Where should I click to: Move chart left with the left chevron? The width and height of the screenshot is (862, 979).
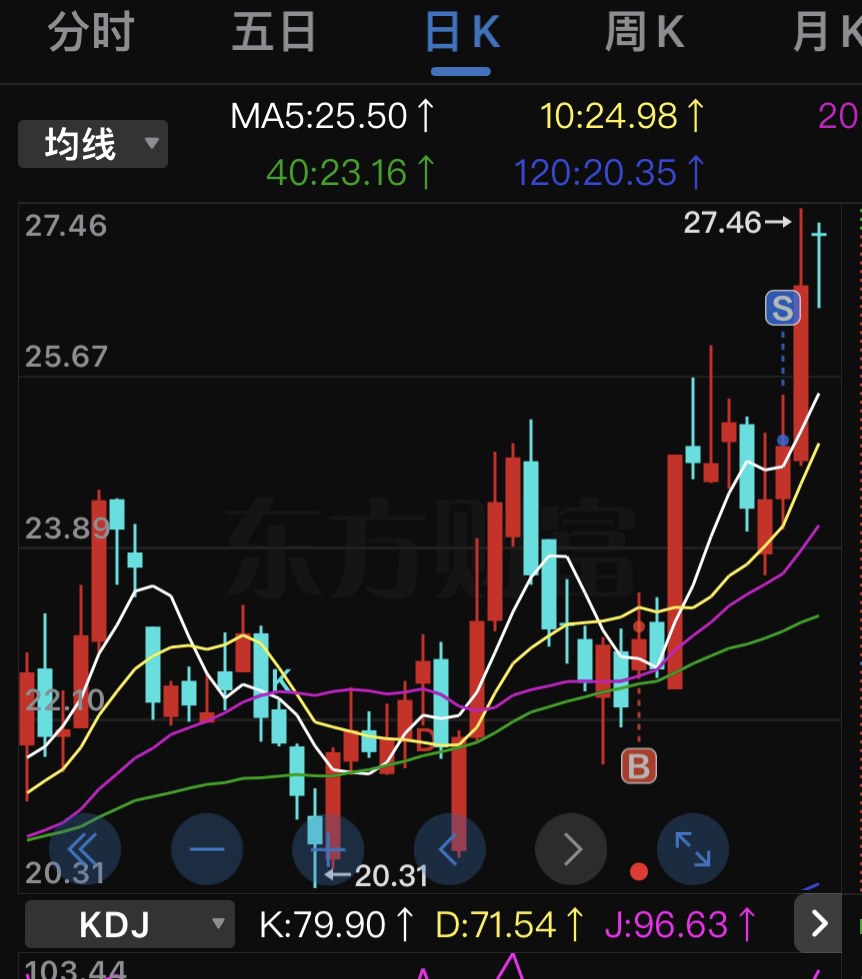[449, 849]
